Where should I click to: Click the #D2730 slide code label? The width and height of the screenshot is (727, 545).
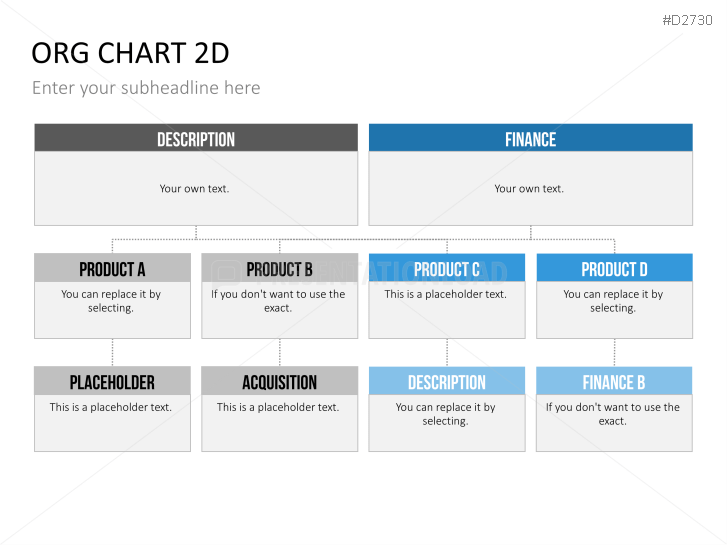click(687, 20)
